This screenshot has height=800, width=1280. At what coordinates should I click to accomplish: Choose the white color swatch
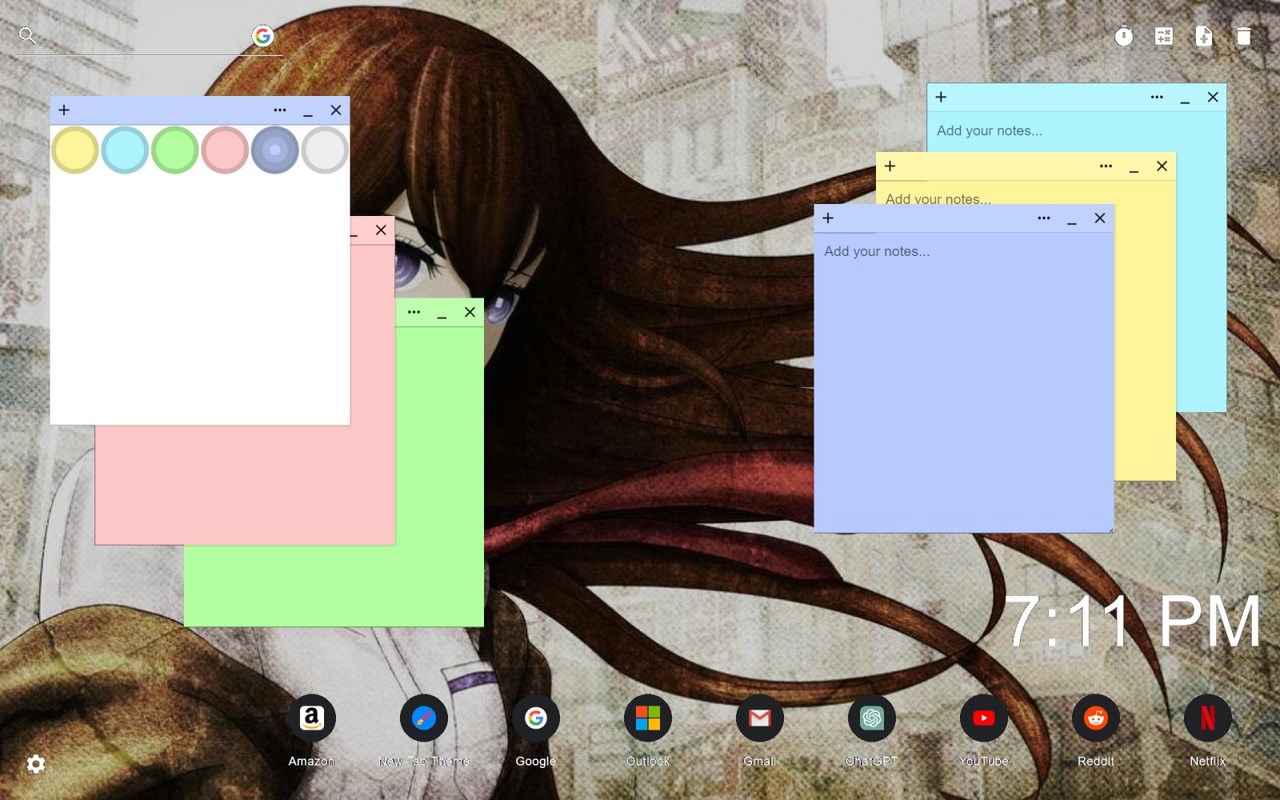point(325,150)
